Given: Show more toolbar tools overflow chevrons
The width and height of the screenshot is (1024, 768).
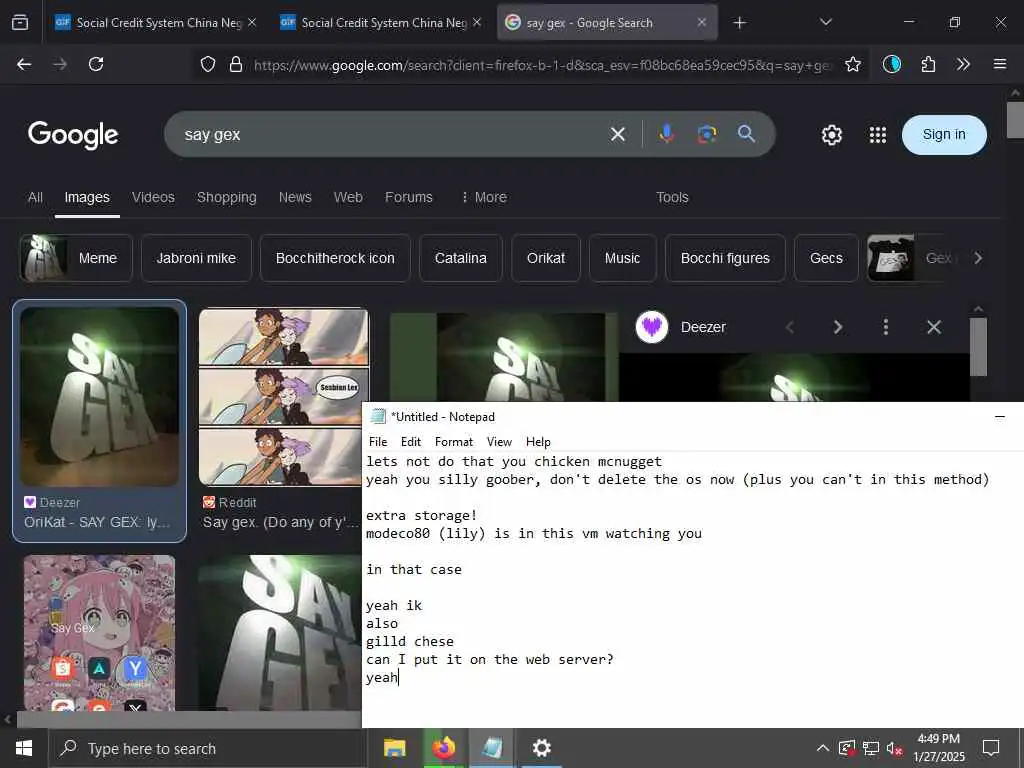Looking at the screenshot, I should [963, 64].
